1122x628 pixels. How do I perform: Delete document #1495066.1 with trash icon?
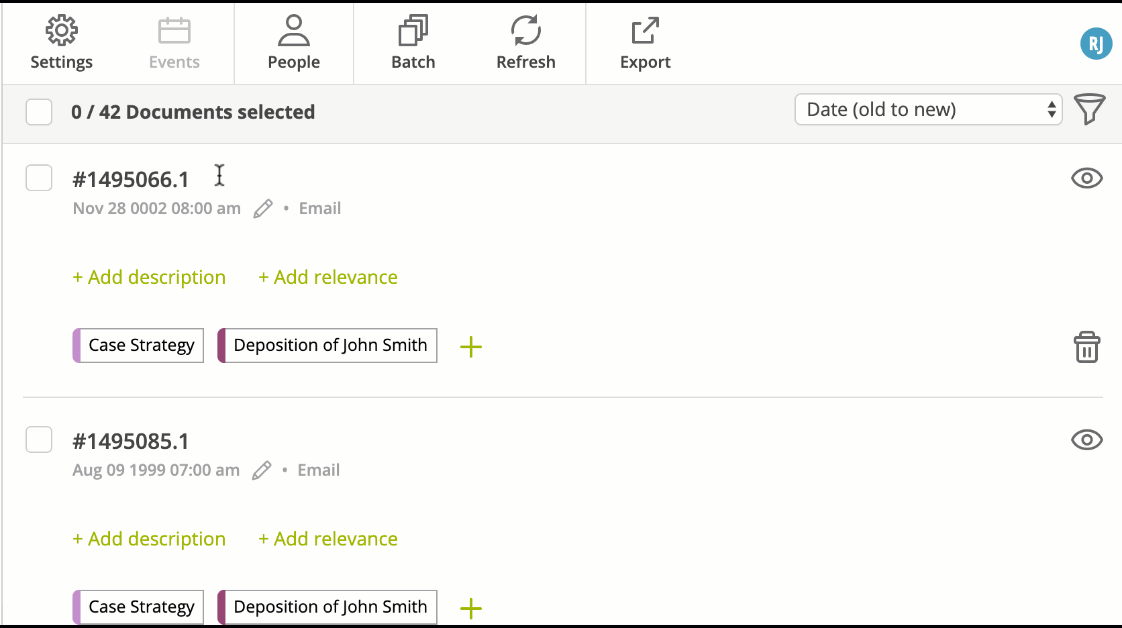point(1086,347)
